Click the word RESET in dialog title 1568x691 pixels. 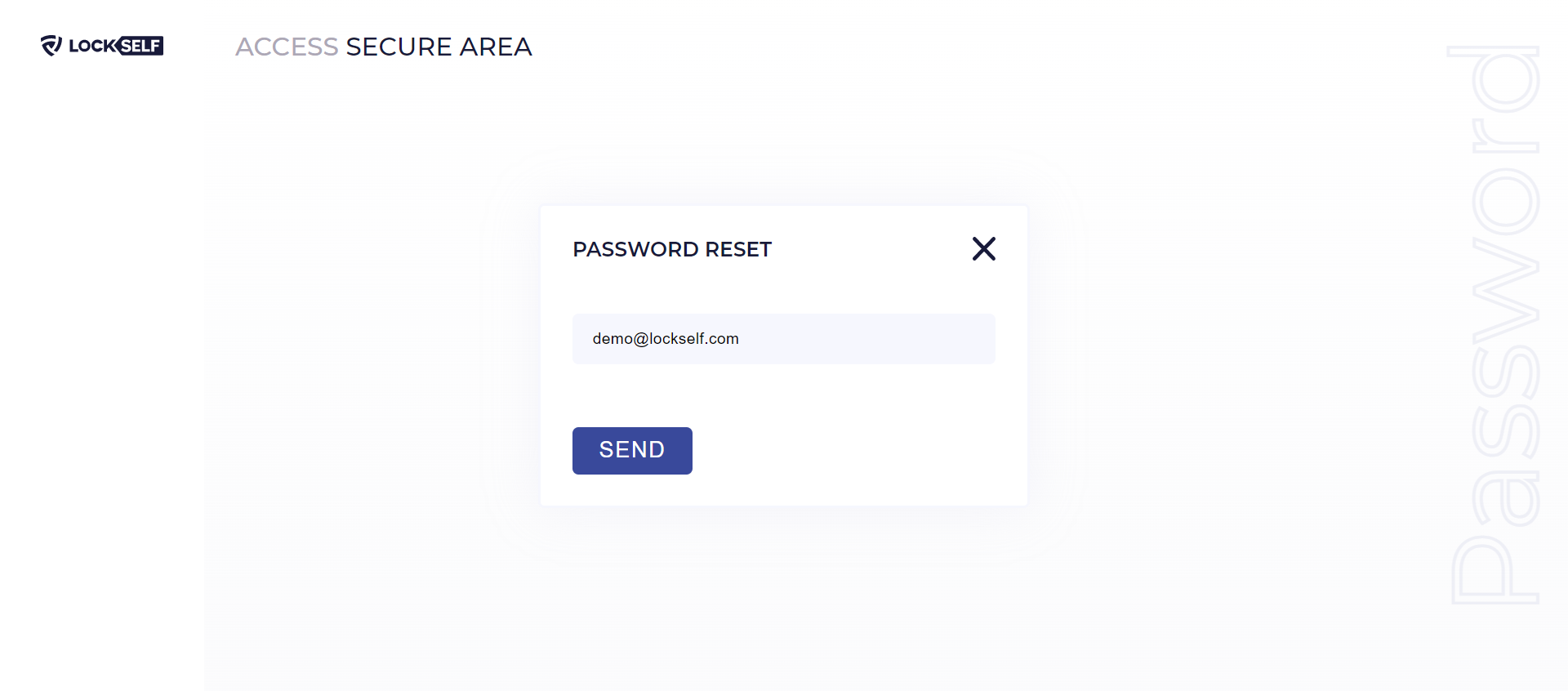[738, 249]
